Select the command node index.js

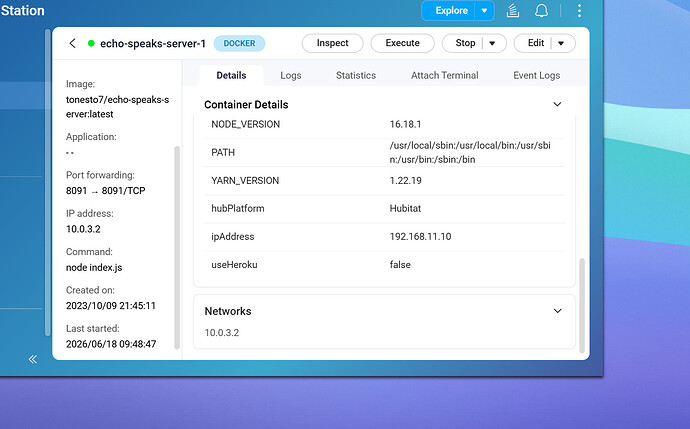tap(94, 268)
